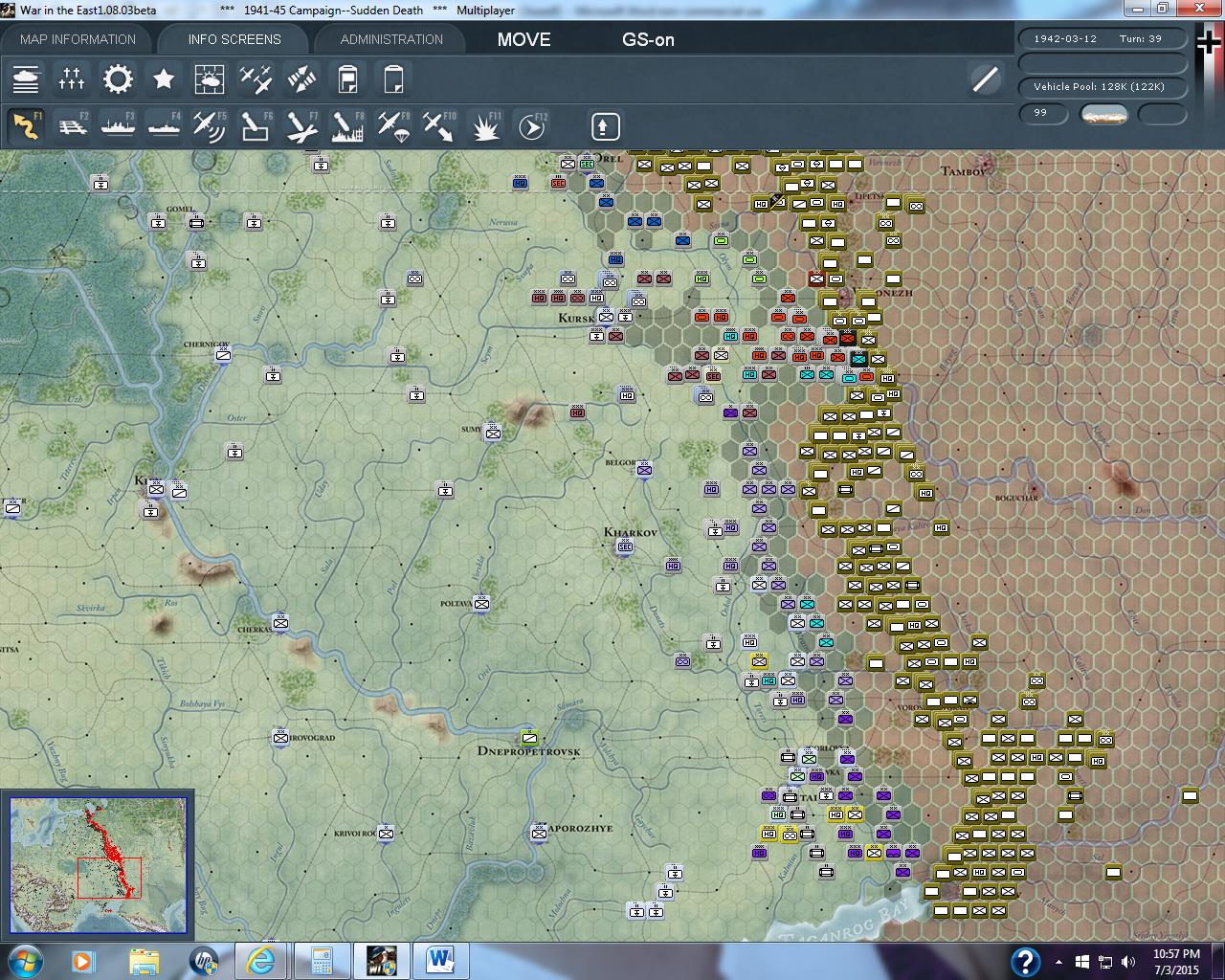The width and height of the screenshot is (1225, 980).
Task: Open the blank document report icon
Action: [x=393, y=79]
